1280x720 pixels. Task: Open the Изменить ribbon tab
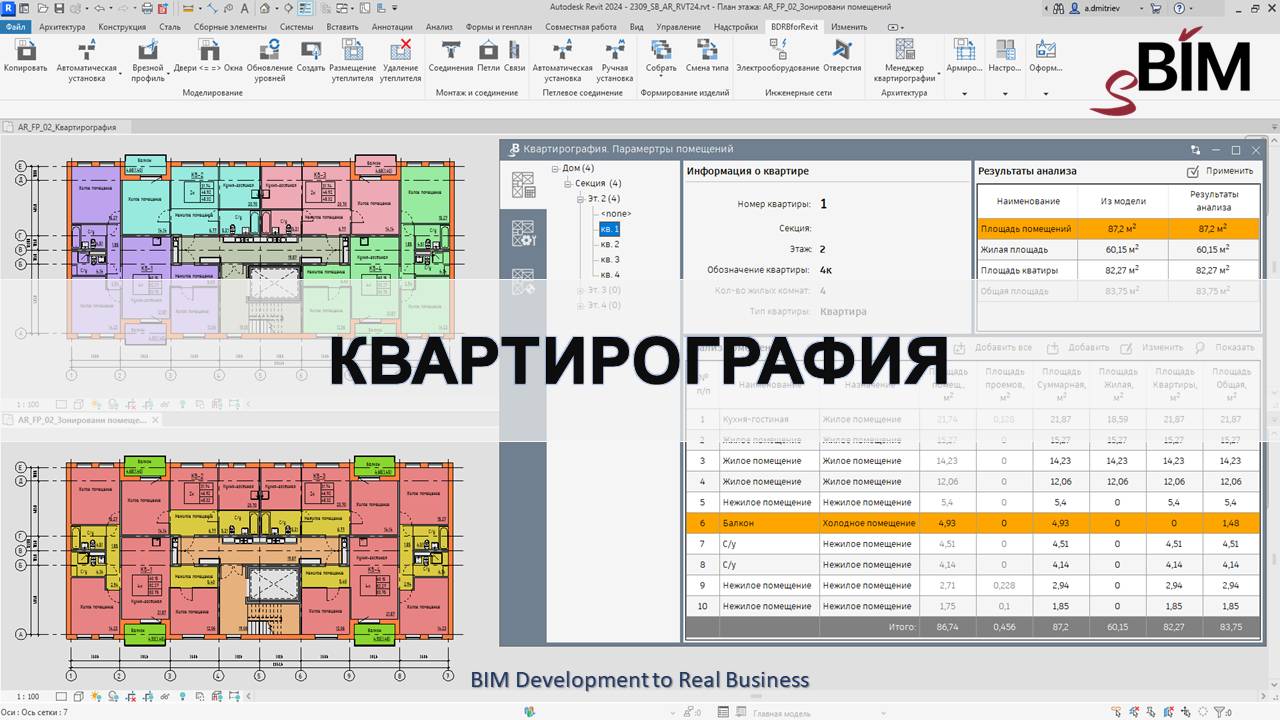tap(849, 27)
